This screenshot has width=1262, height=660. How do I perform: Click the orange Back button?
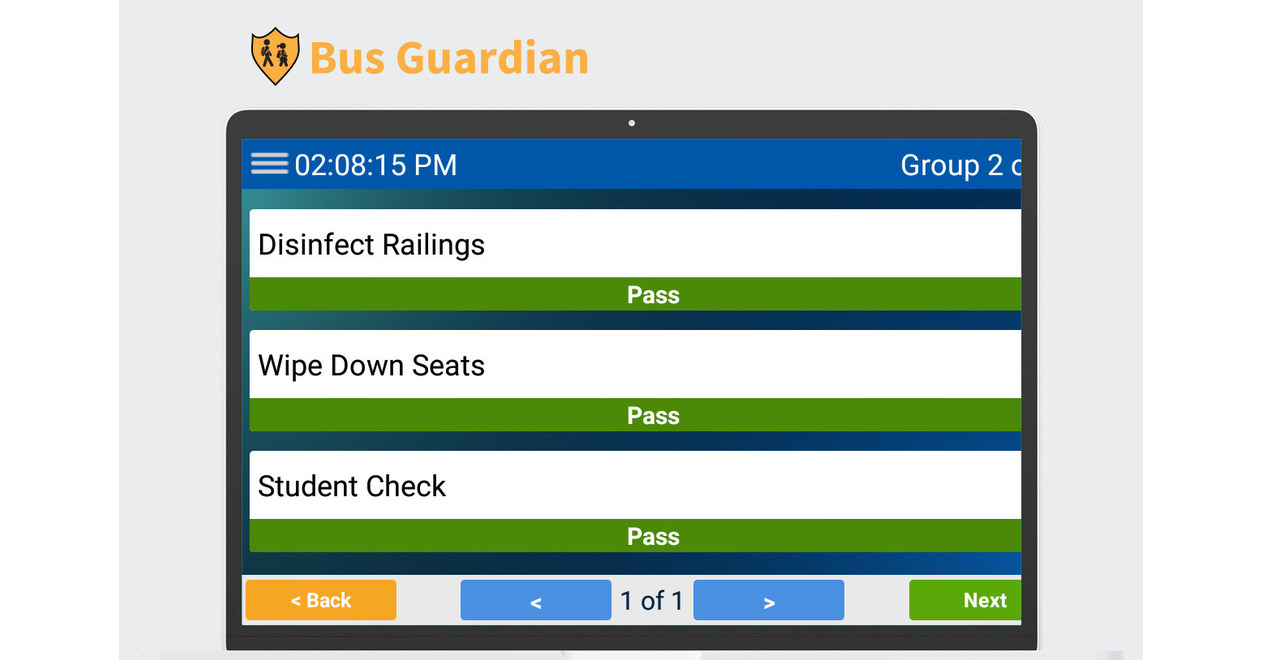[320, 600]
